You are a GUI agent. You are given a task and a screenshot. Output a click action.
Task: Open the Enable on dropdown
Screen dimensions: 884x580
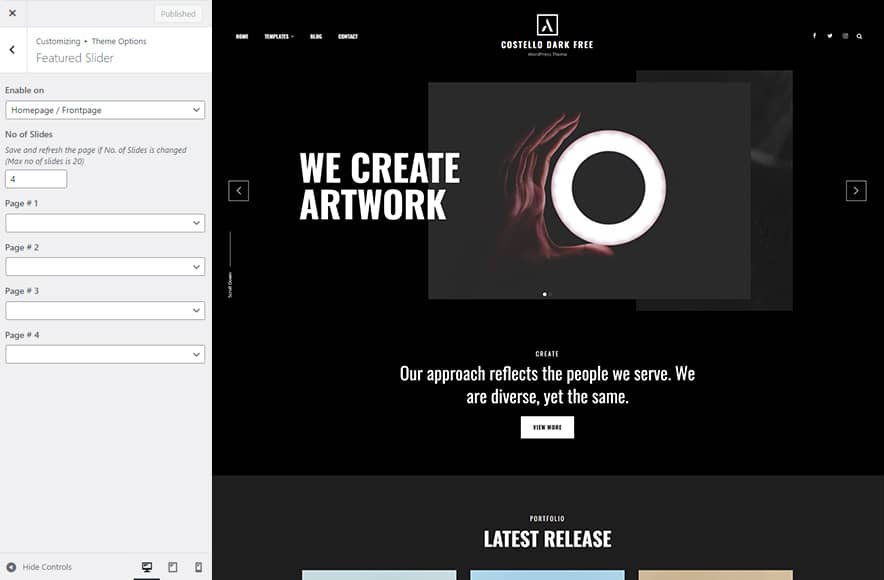coord(105,110)
